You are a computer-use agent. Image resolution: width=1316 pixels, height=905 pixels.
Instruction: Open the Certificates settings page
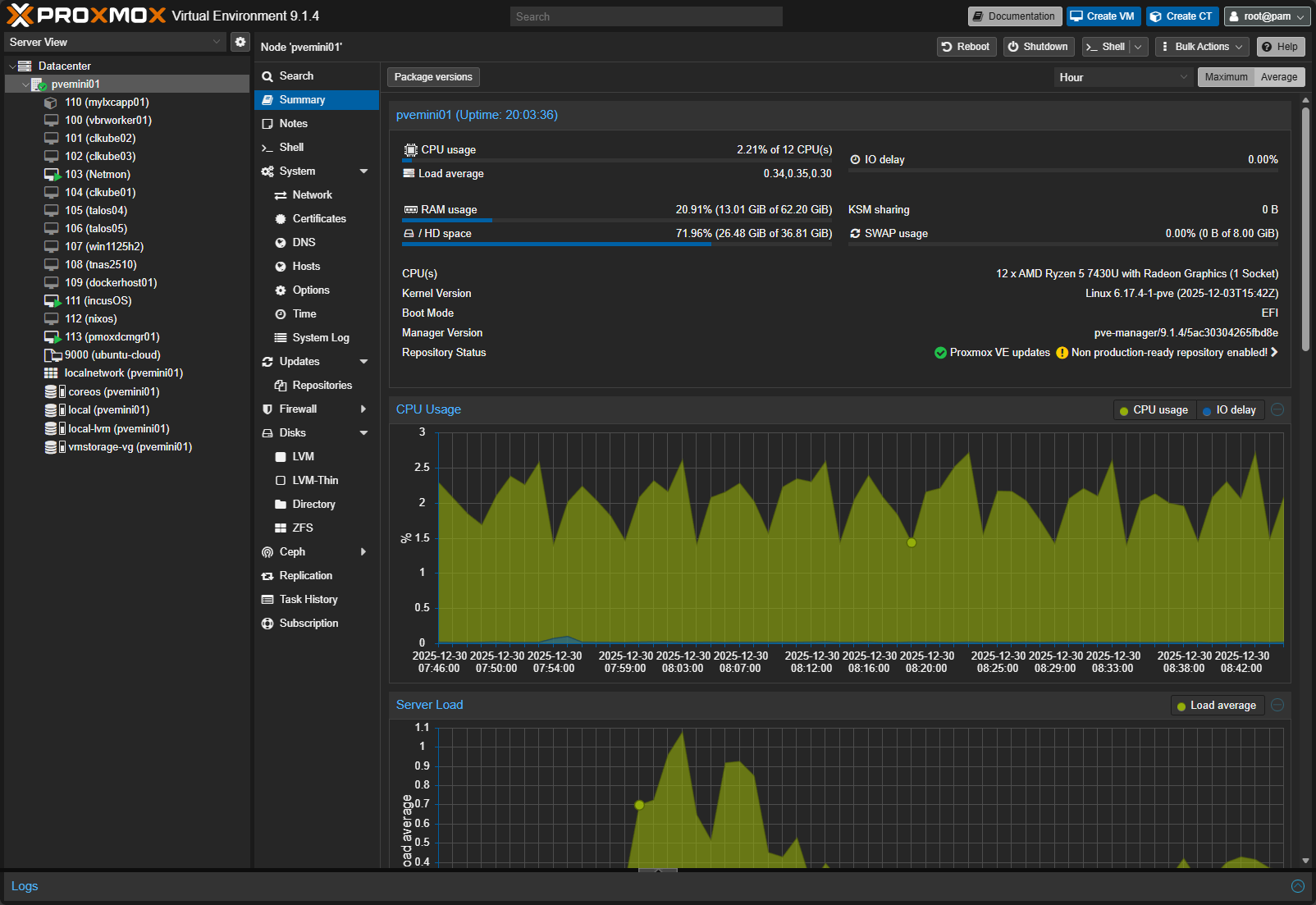(318, 219)
